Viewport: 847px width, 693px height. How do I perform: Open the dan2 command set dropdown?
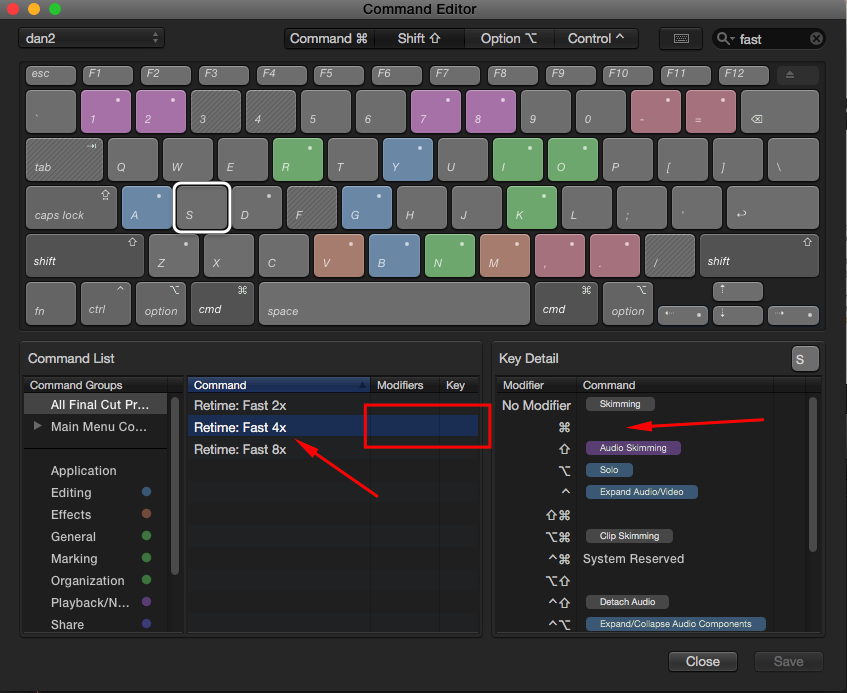click(91, 38)
